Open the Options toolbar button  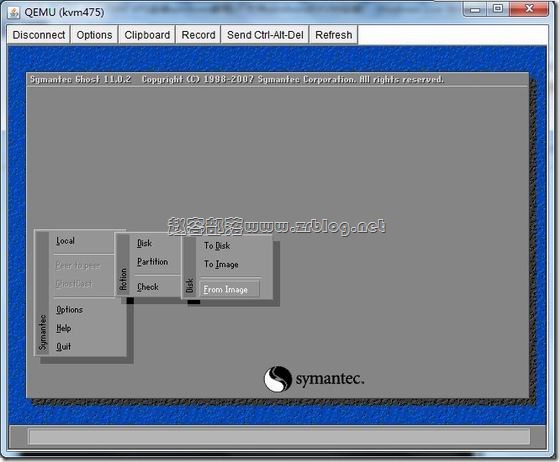tap(94, 35)
